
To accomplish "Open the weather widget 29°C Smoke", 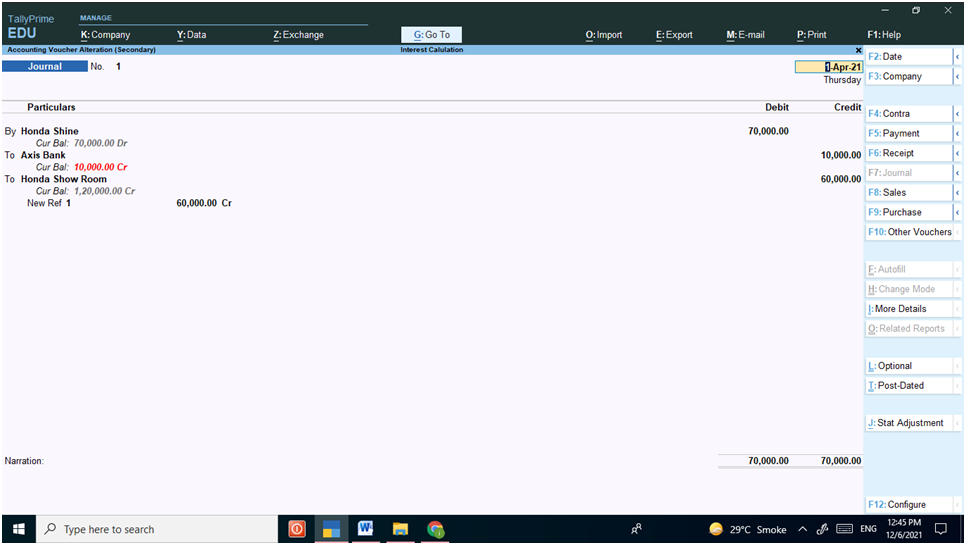I will pos(748,530).
